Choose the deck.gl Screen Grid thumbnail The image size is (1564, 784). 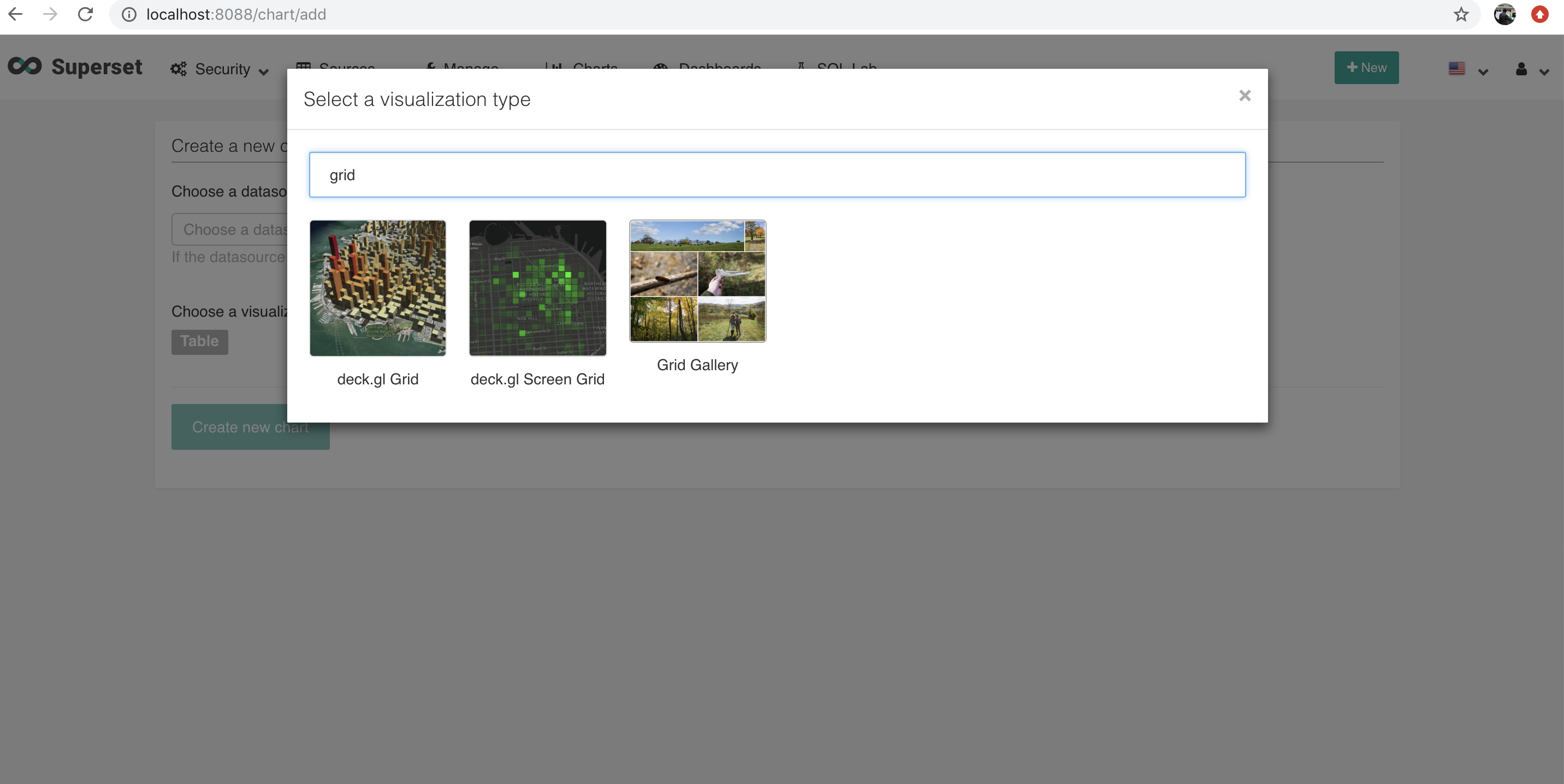point(537,288)
